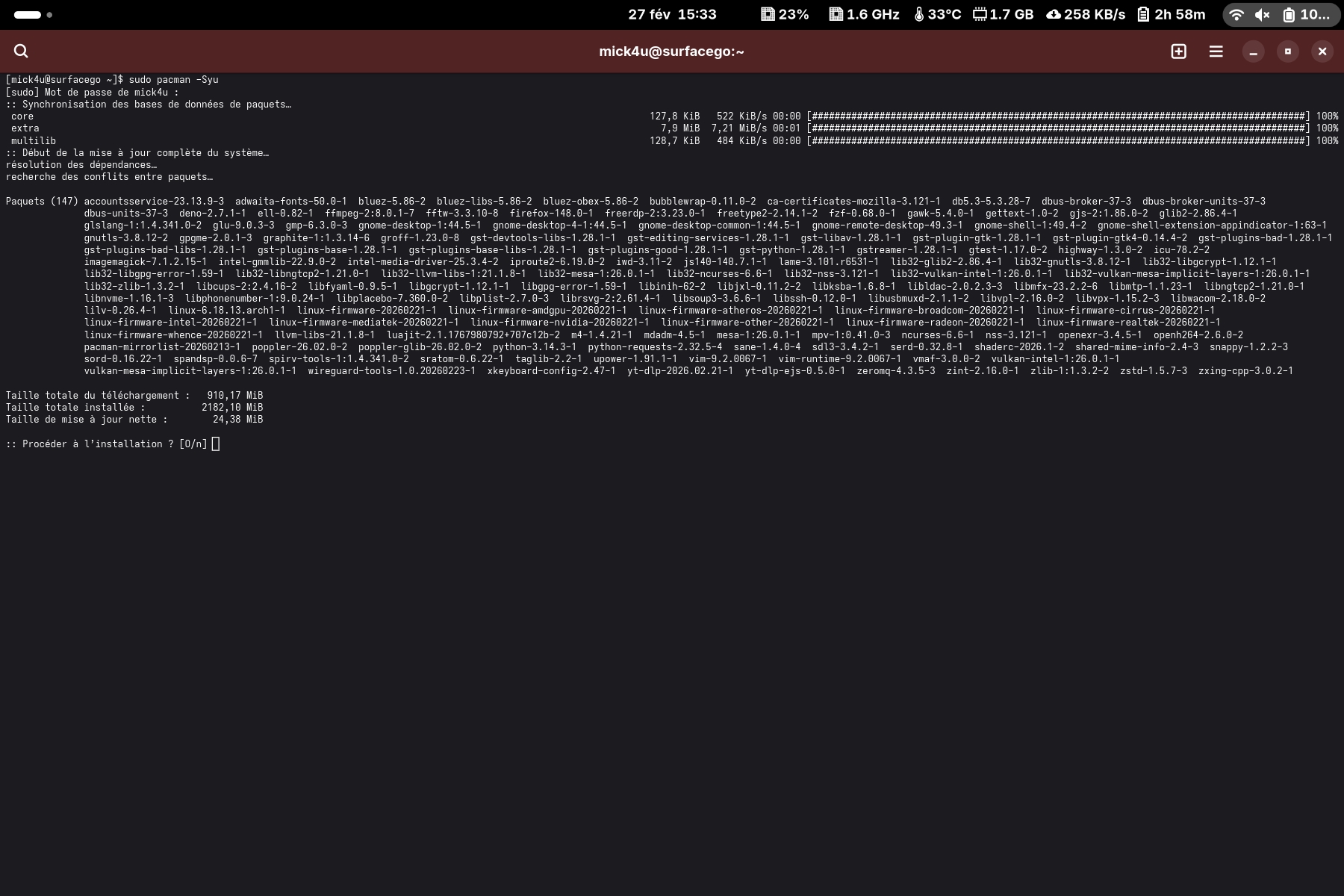
Task: Click the "gnome-shell-1:49.4-2" package name
Action: (1030, 225)
